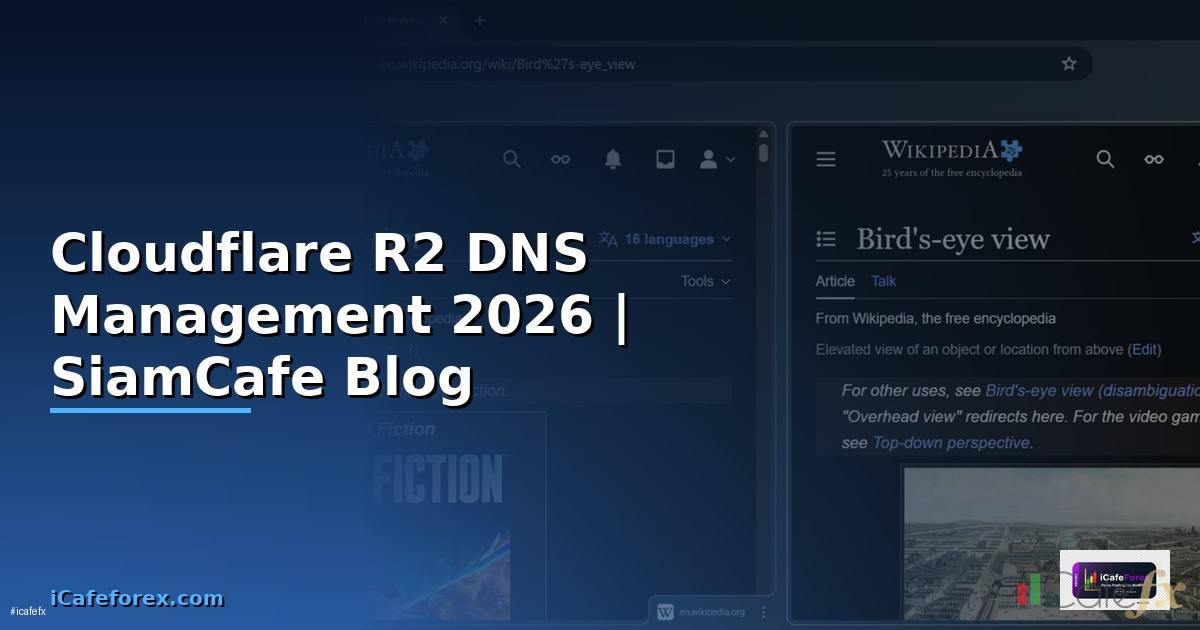Switch to the Talk tab
The height and width of the screenshot is (630, 1200).
point(884,281)
